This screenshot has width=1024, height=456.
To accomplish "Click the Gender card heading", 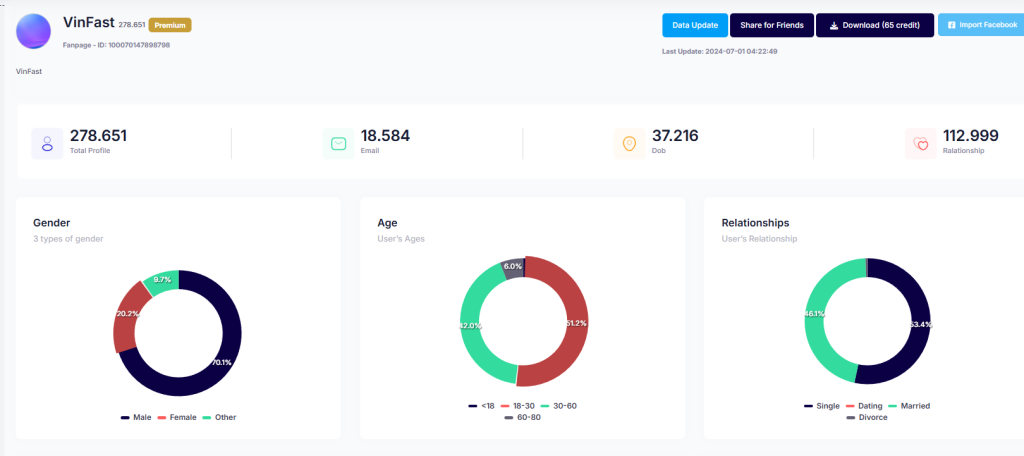I will [52, 223].
